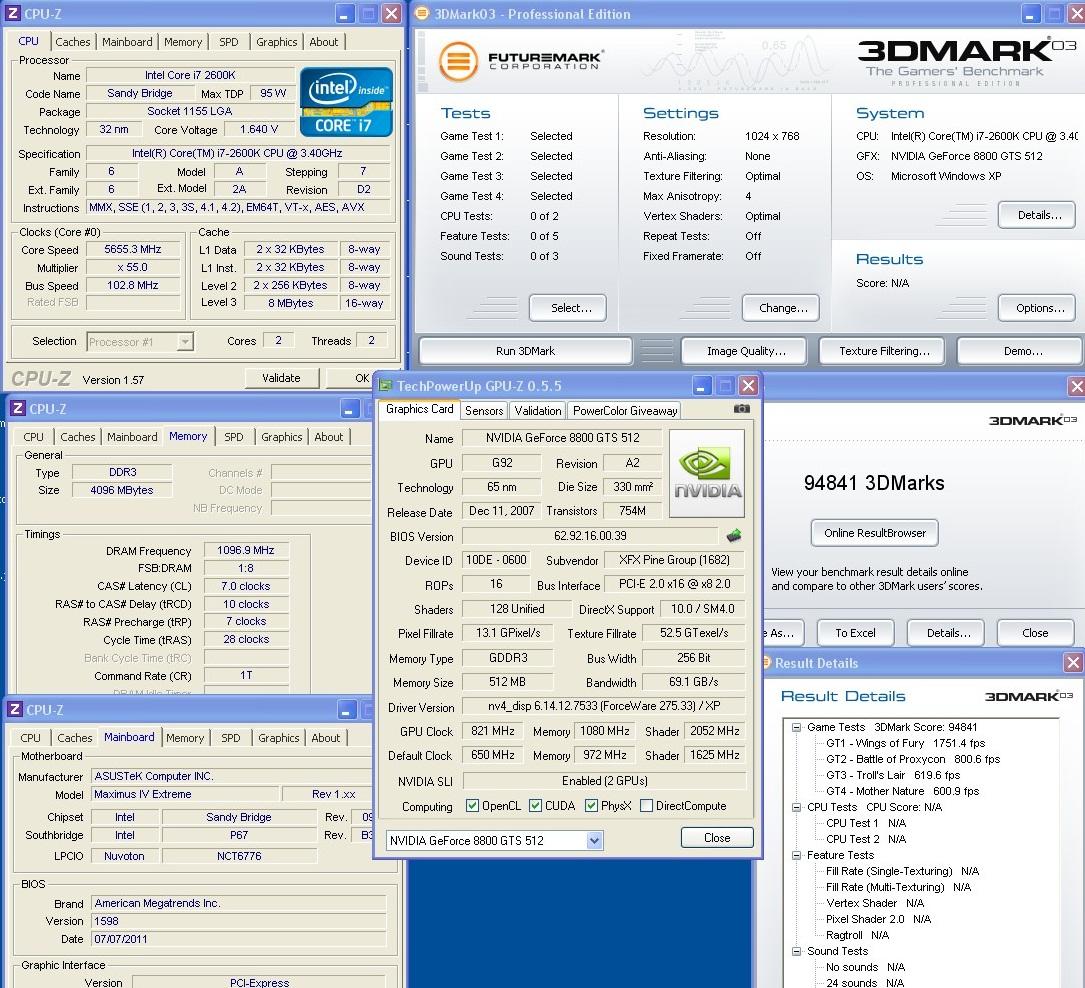
Task: Click the Result Details window title icon
Action: [x=767, y=662]
